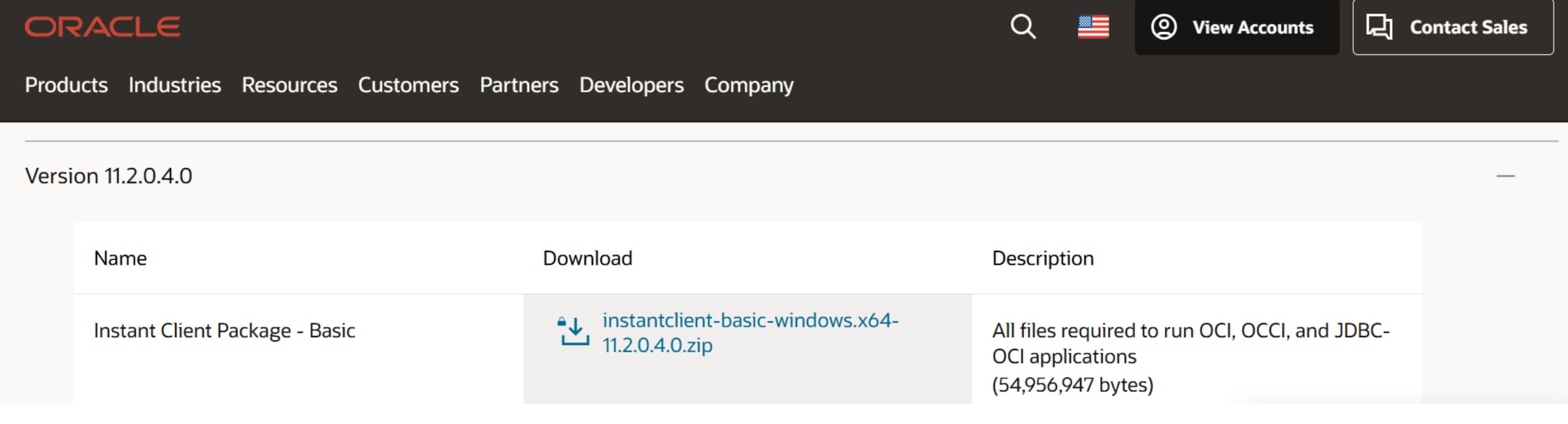Click the chat bubbles icon
The width and height of the screenshot is (1568, 424).
pos(1379,27)
